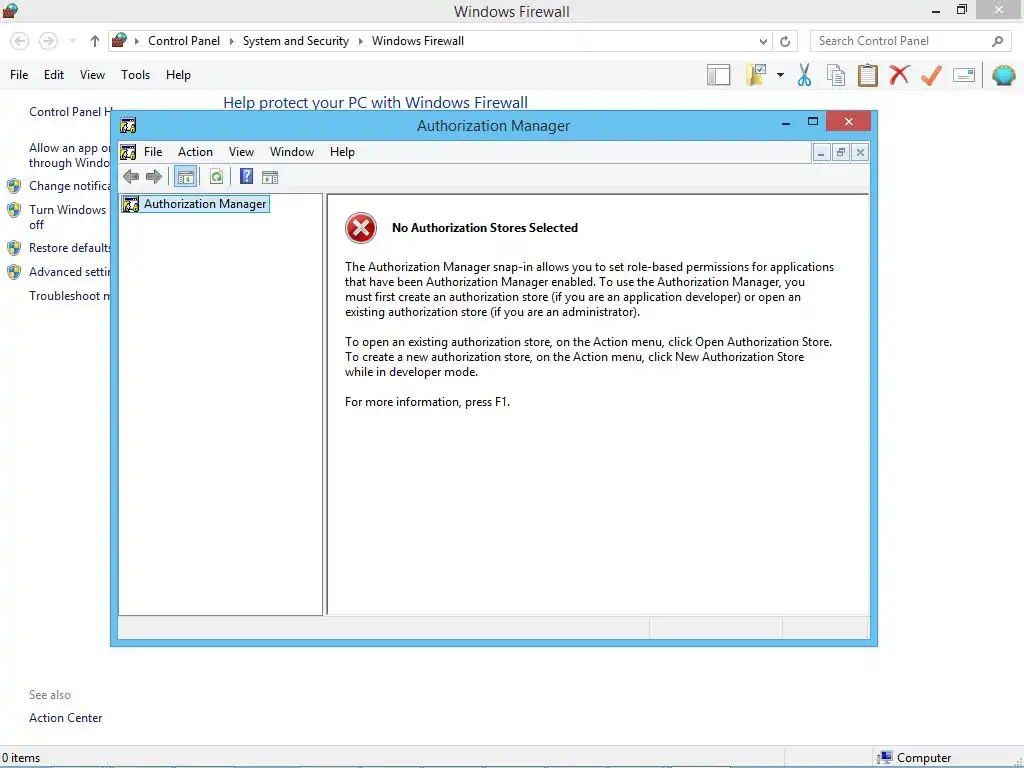
Task: Open Window menu in Authorization Manager
Action: pyautogui.click(x=292, y=152)
